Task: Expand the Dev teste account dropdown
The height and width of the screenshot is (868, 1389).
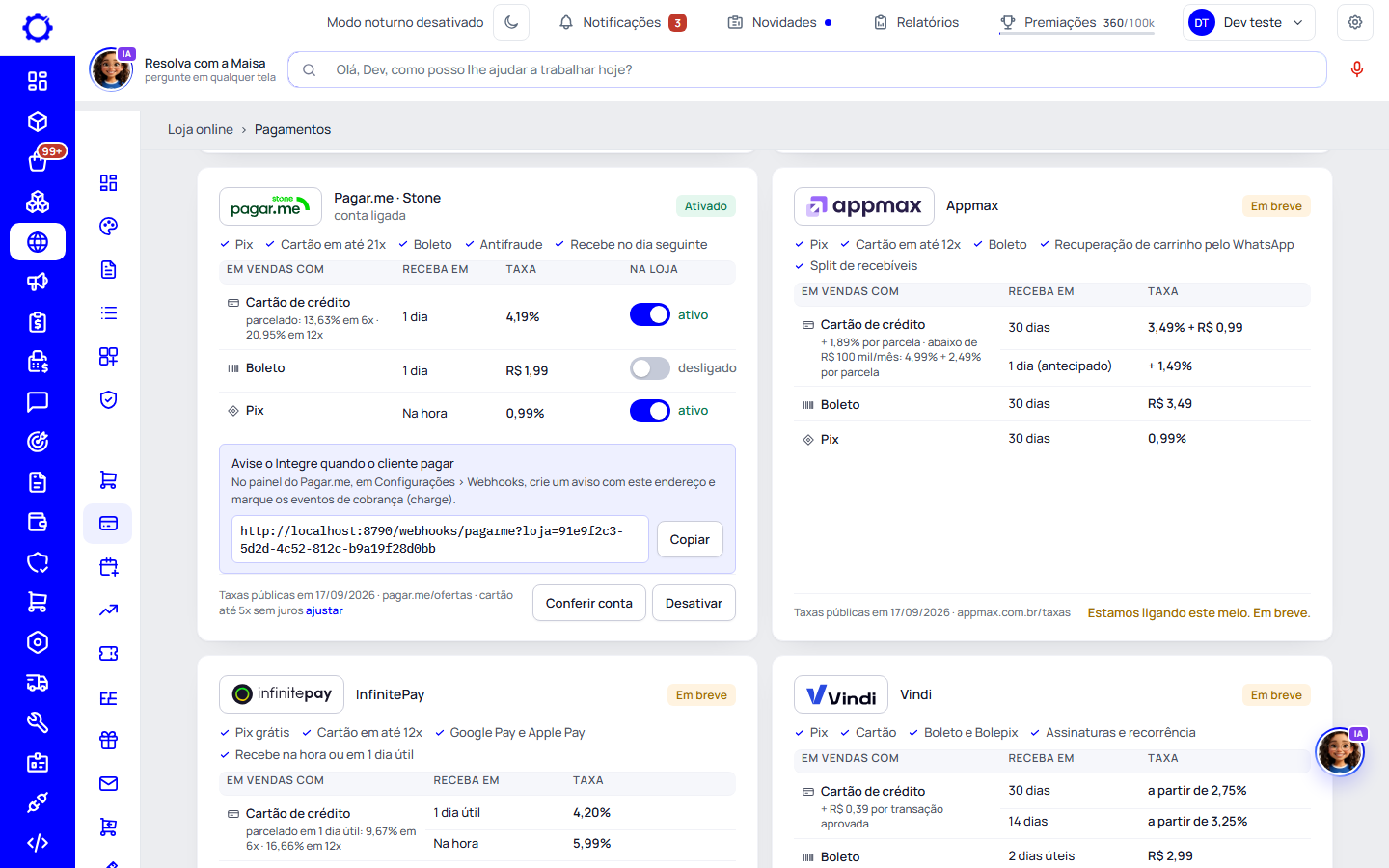Action: (1248, 22)
